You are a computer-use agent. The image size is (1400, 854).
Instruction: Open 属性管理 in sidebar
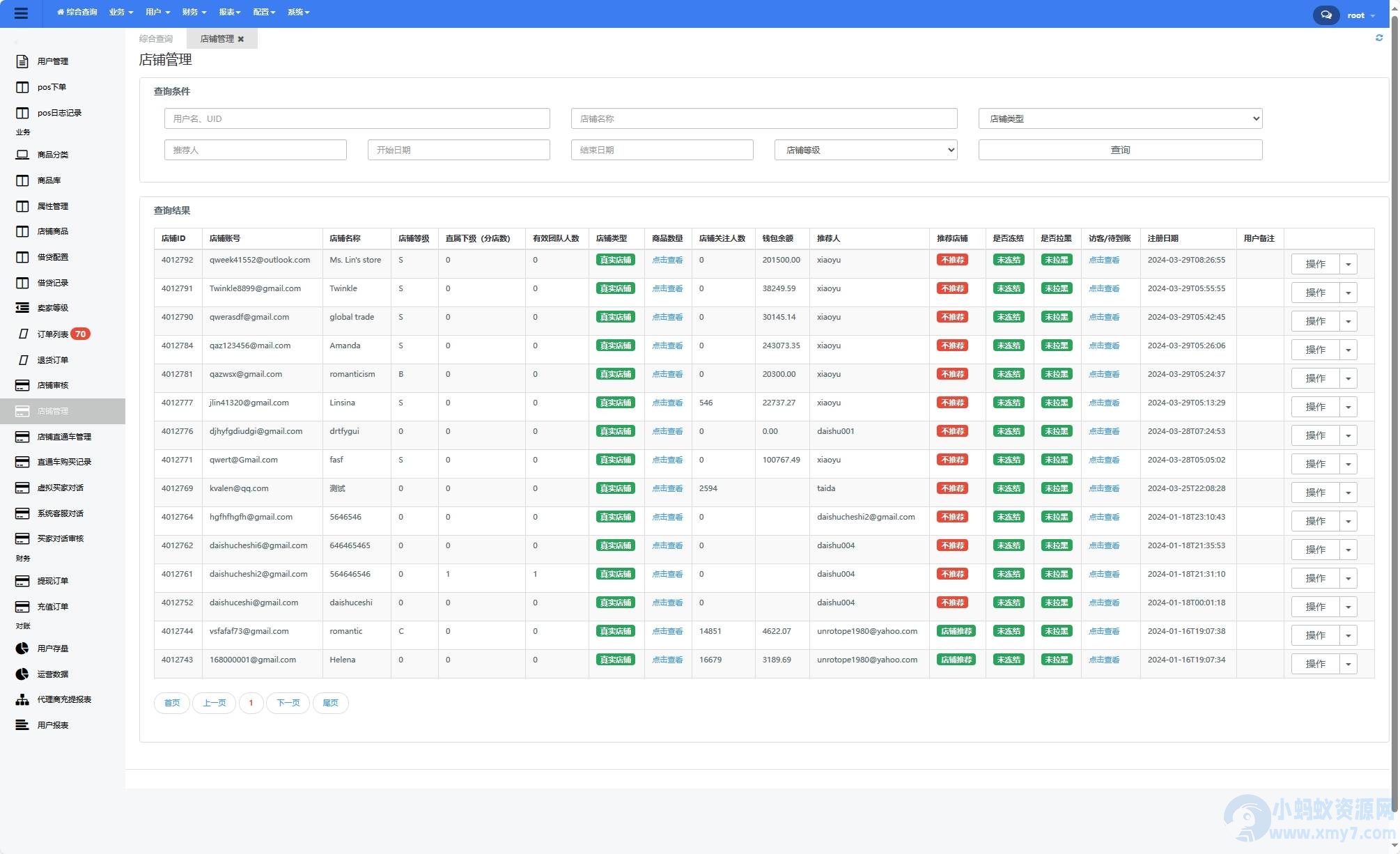coord(53,206)
